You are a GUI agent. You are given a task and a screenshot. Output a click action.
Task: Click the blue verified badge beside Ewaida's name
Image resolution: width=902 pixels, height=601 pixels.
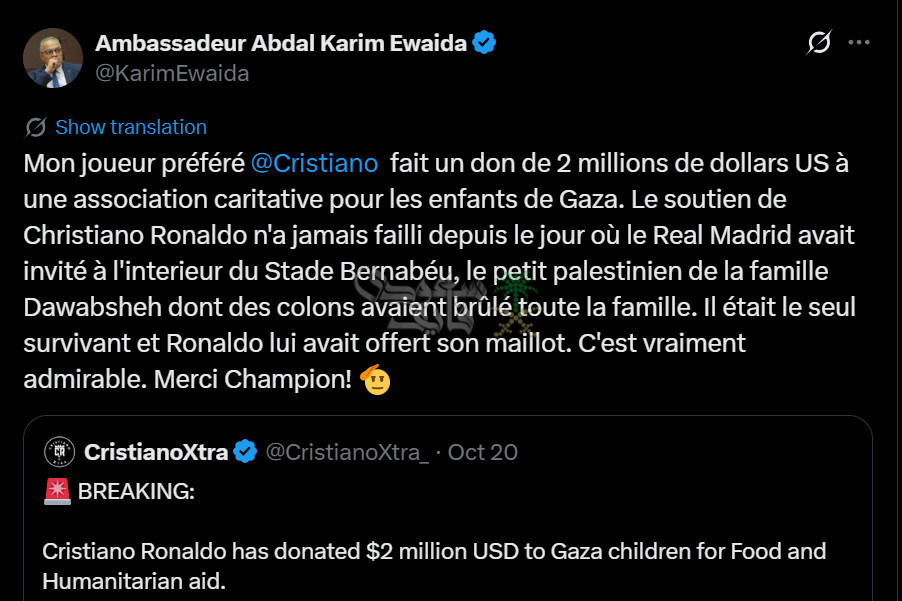(485, 43)
